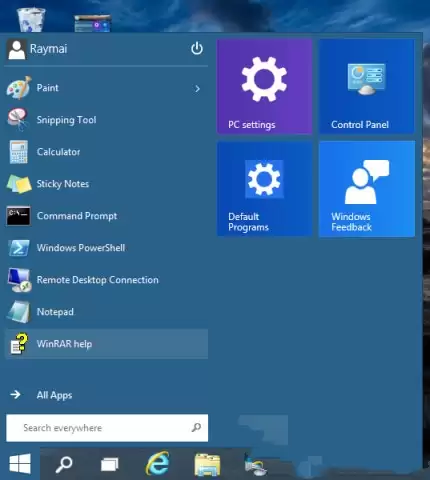Viewport: 430px width, 480px height.
Task: Select the Calculator entry label
Action: pos(58,152)
